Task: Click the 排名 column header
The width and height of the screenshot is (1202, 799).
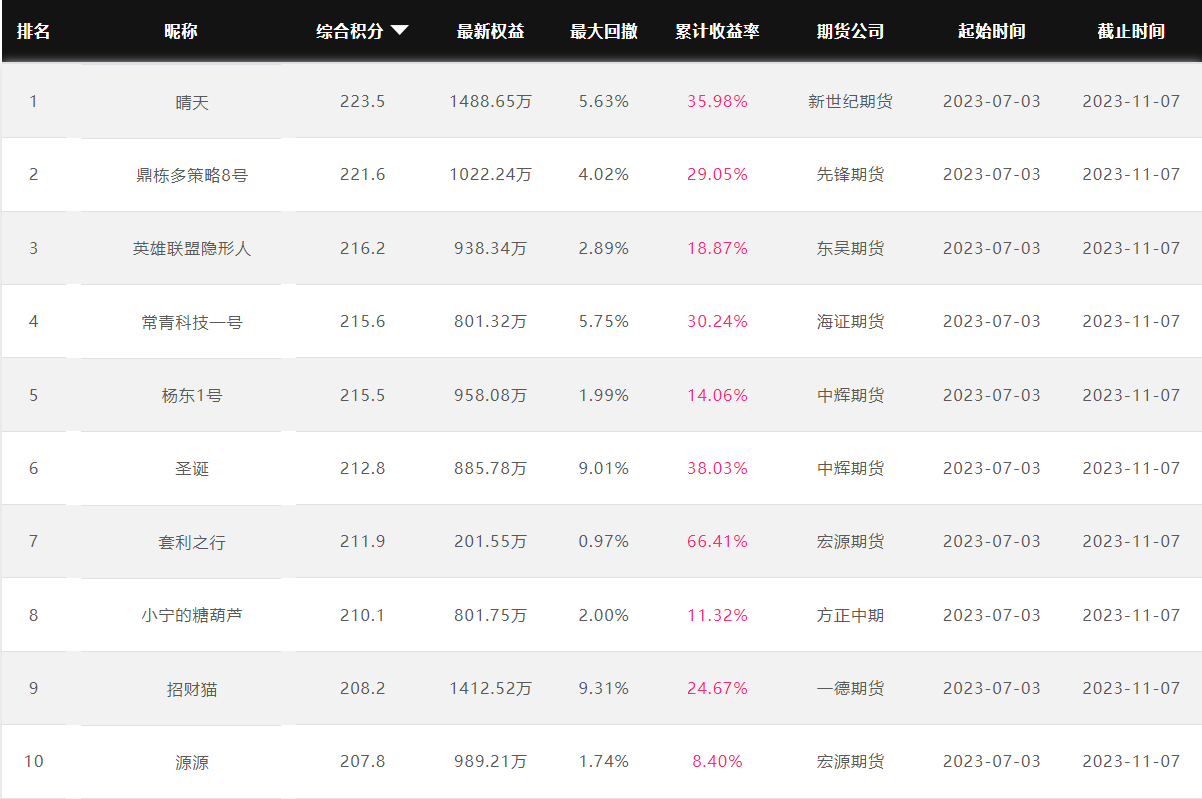Action: (34, 31)
